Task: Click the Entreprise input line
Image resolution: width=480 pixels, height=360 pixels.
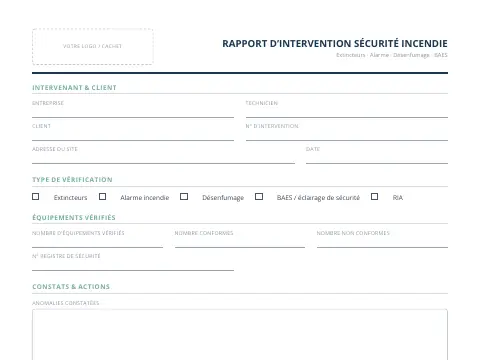Action: tap(133, 112)
